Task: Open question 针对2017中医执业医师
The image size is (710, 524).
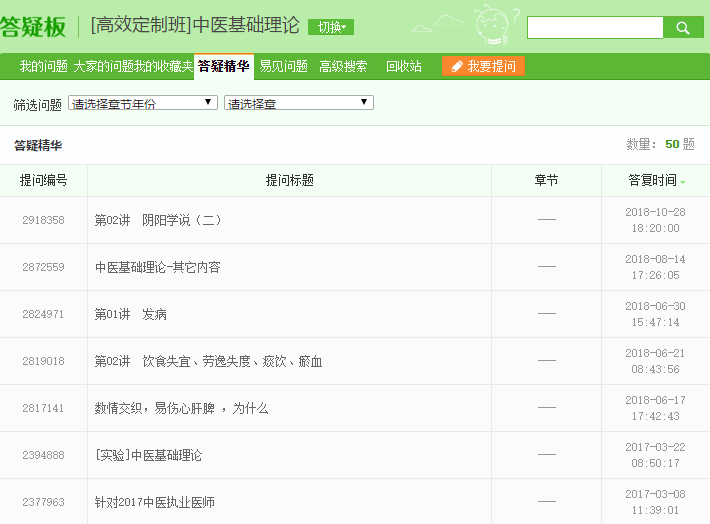Action: pos(155,502)
